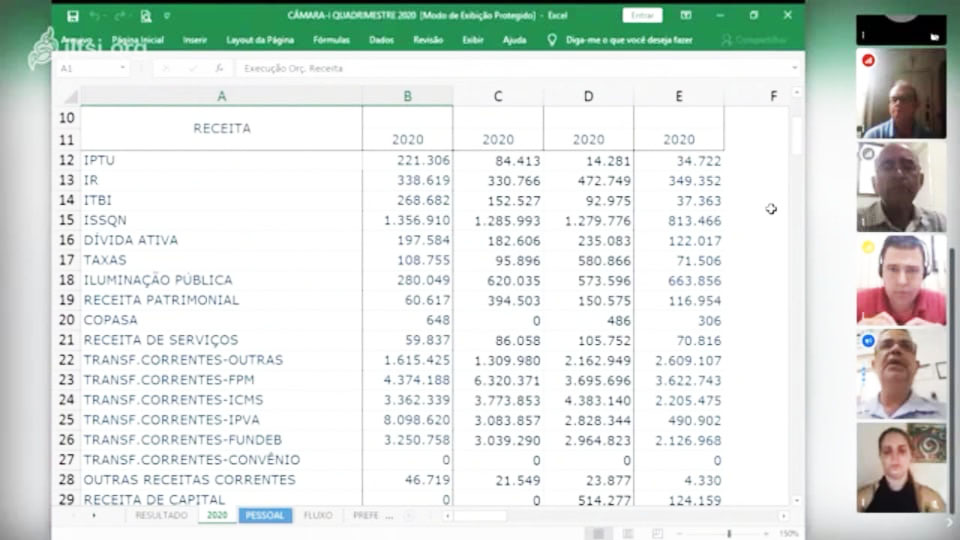The height and width of the screenshot is (540, 960).
Task: Open the Fórmulas ribbon tab
Action: [331, 40]
